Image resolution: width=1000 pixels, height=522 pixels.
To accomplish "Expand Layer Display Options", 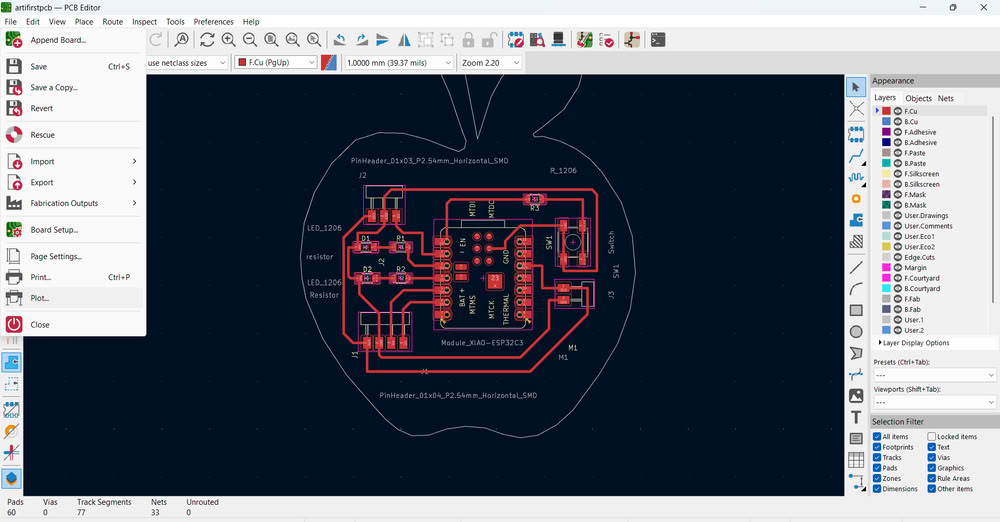I will 914,343.
